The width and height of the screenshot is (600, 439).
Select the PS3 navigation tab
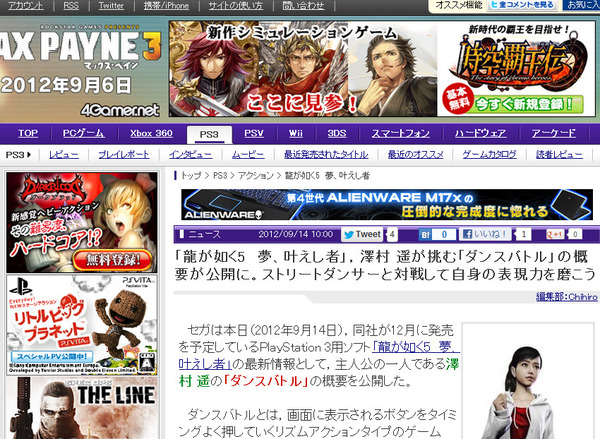click(209, 134)
